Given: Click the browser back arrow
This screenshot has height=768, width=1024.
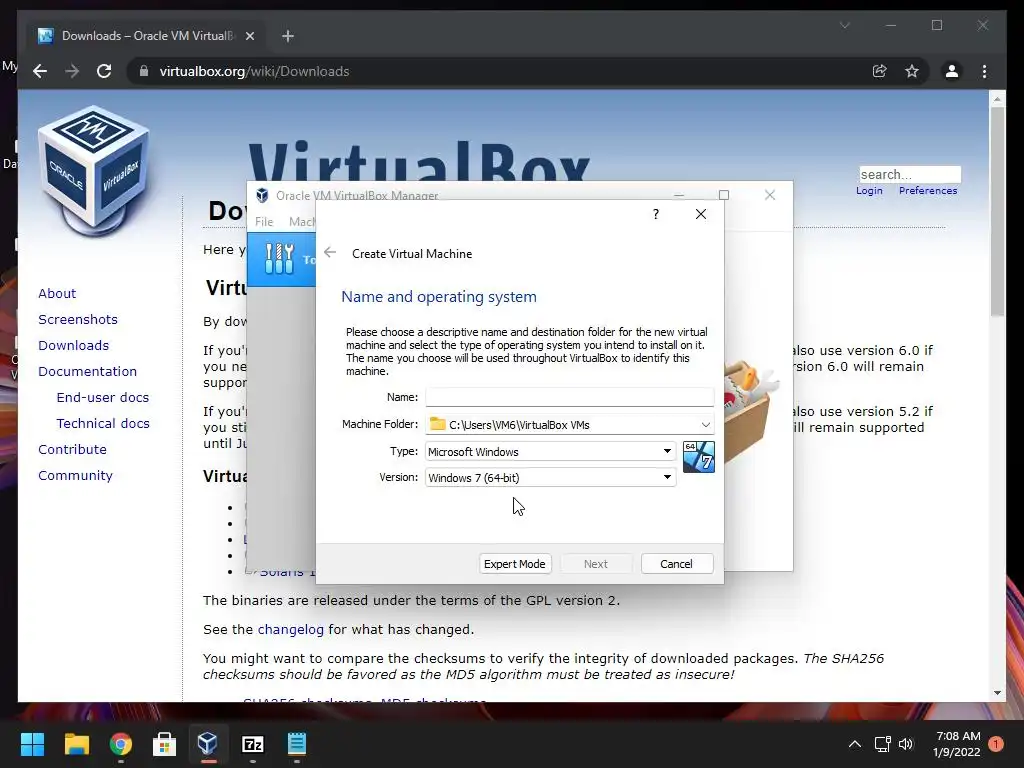Looking at the screenshot, I should point(40,71).
